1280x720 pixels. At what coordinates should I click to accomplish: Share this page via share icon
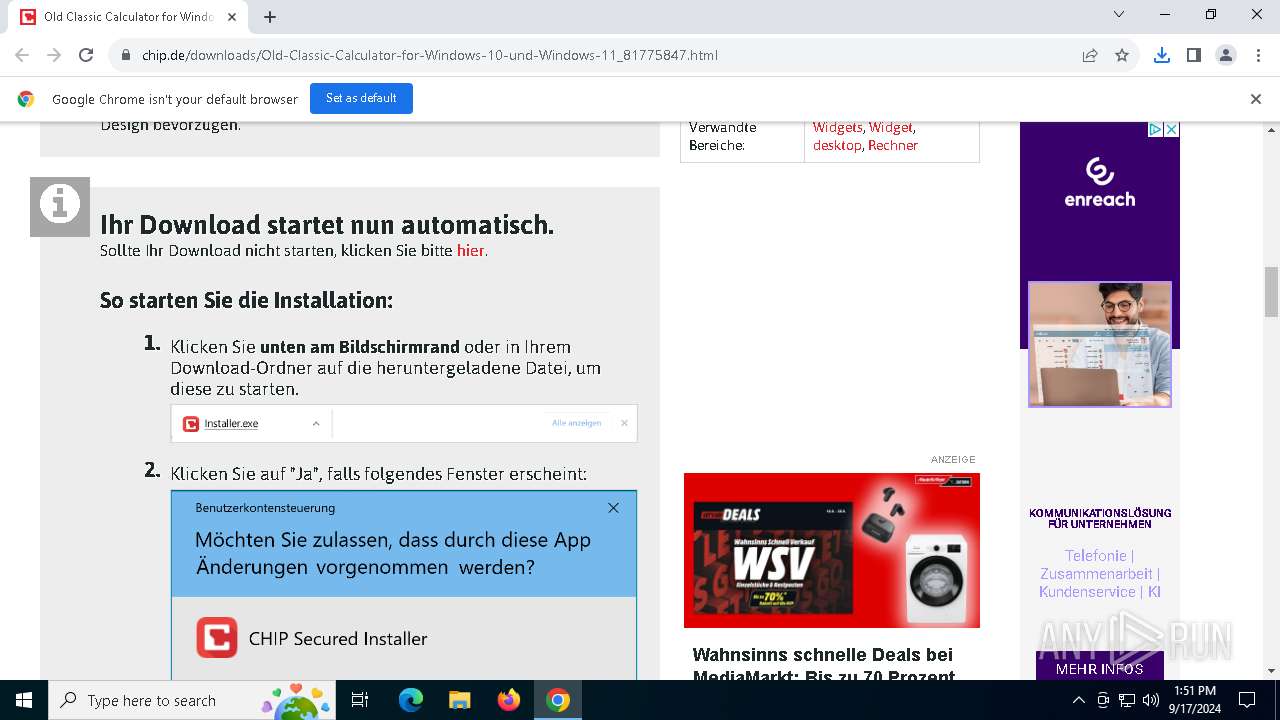click(x=1090, y=55)
